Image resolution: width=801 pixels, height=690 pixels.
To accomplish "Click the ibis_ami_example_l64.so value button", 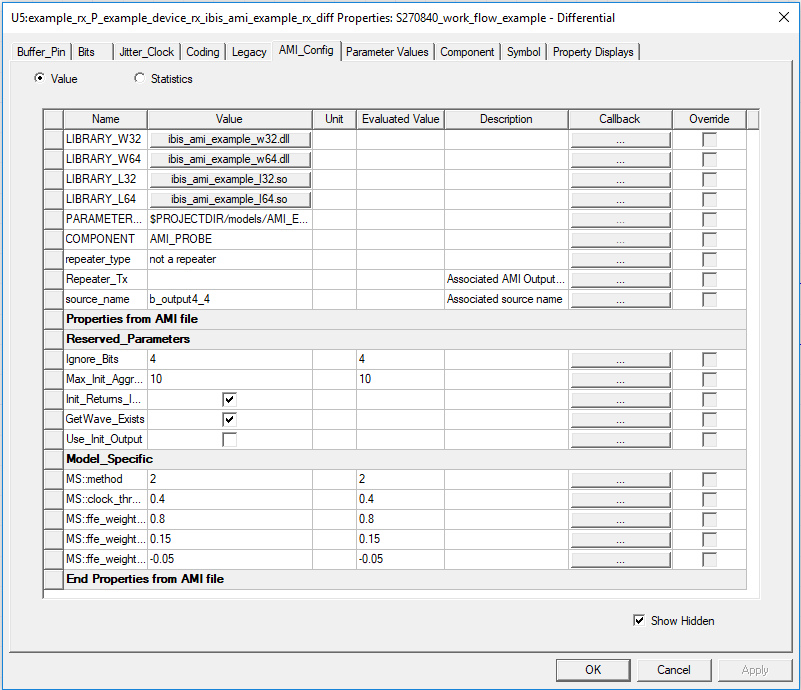I will [229, 199].
